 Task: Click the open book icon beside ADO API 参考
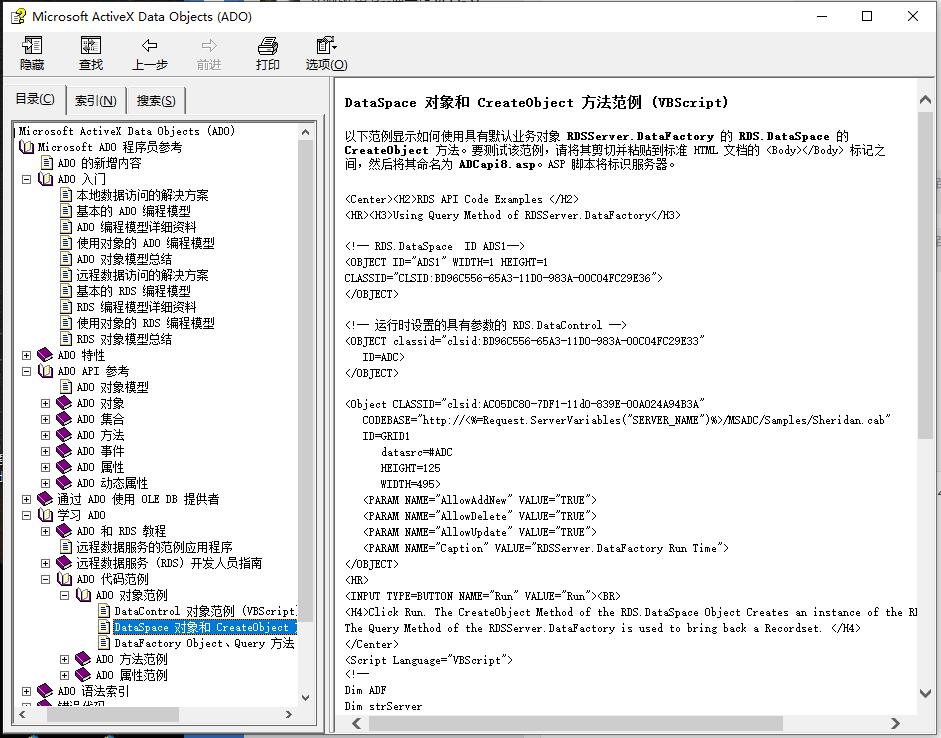tap(46, 371)
